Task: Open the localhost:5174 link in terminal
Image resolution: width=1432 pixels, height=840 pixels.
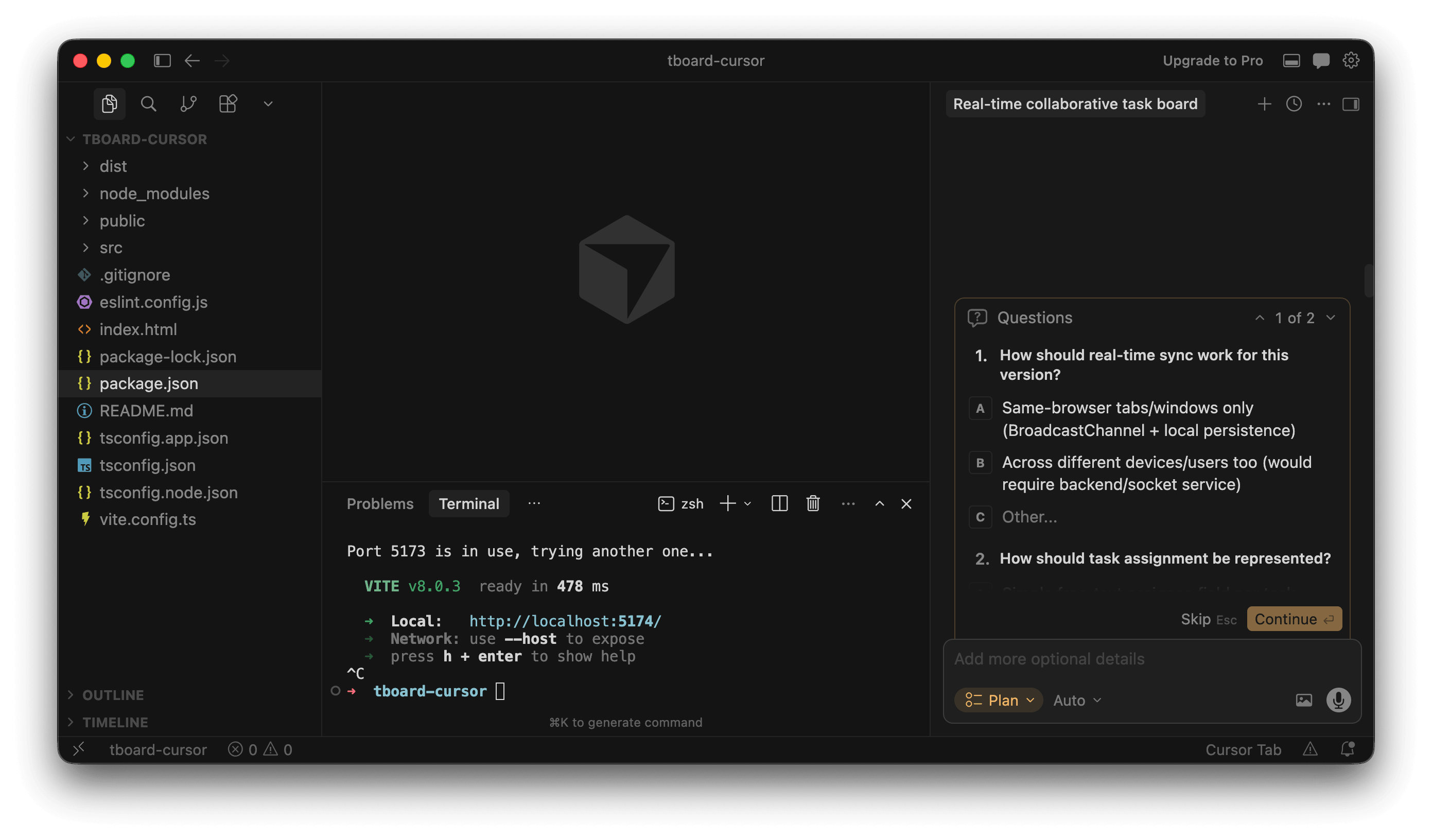Action: point(565,621)
